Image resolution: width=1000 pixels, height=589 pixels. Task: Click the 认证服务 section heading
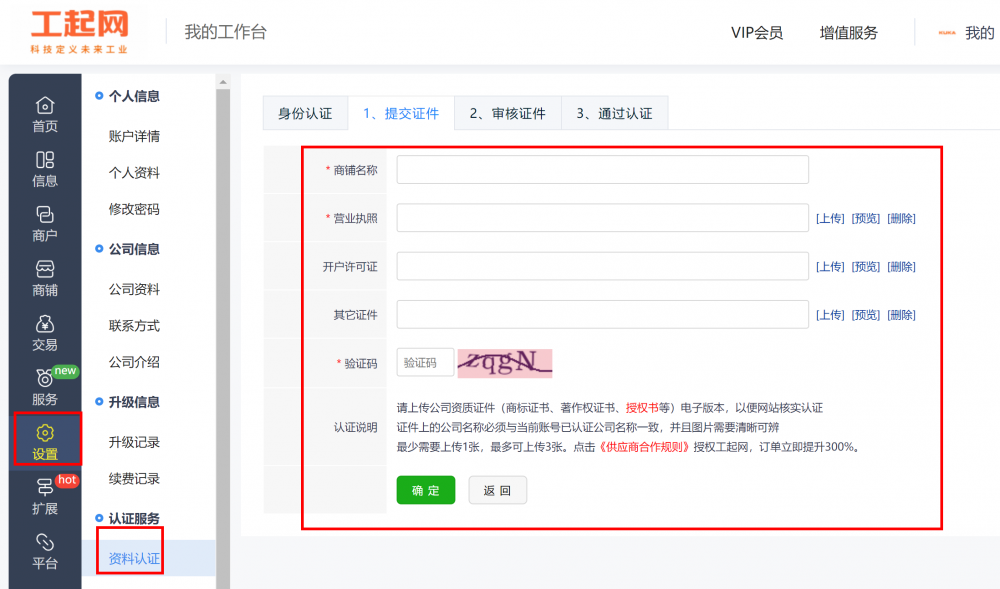pos(134,518)
